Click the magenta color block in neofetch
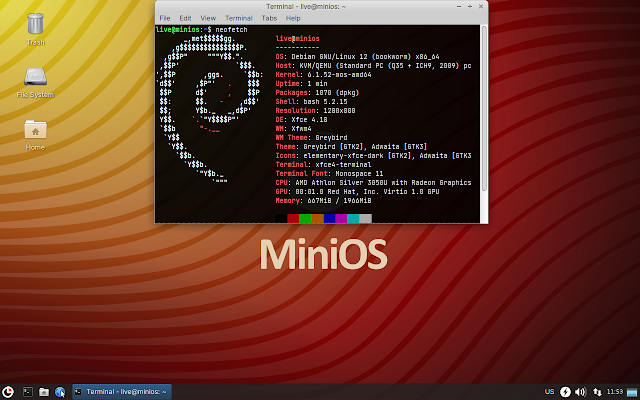 (x=342, y=218)
